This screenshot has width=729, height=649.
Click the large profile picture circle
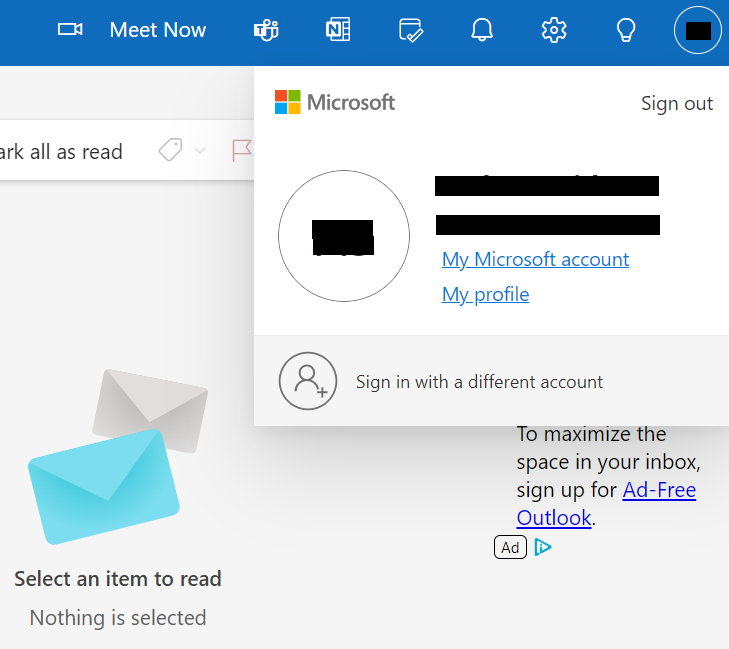pyautogui.click(x=344, y=236)
